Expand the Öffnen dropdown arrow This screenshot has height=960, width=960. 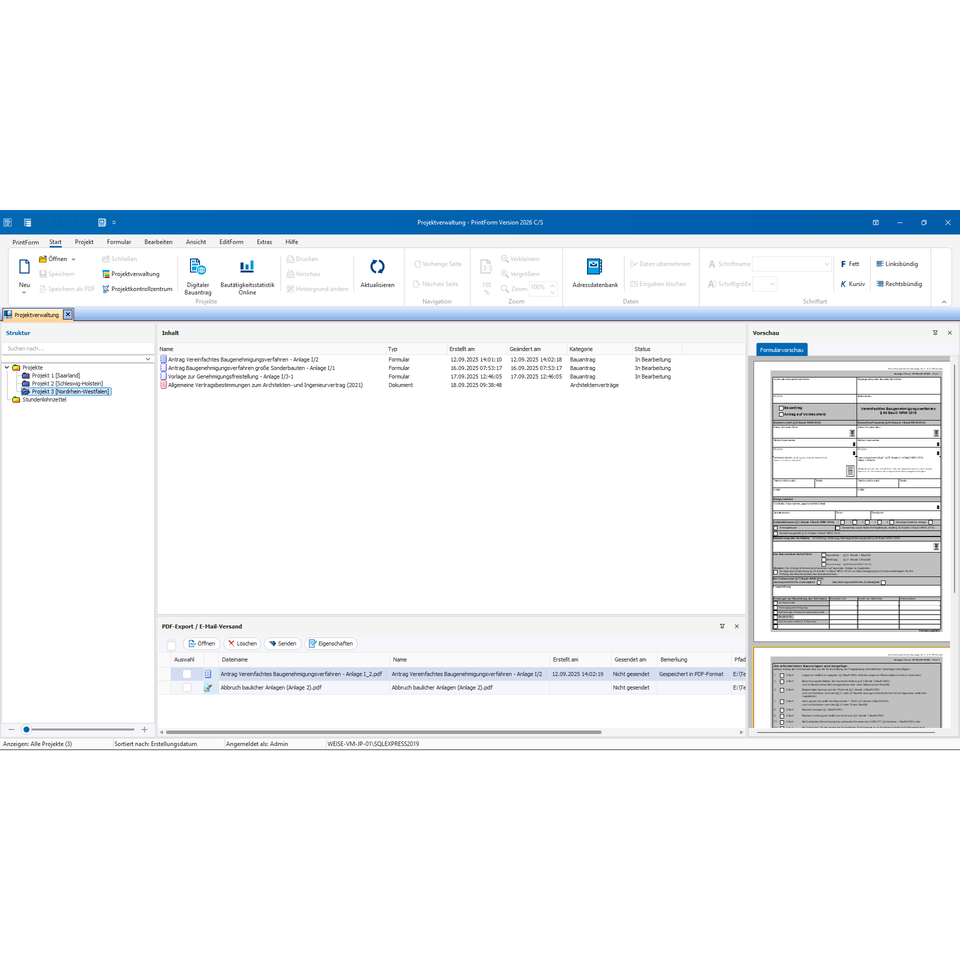[73, 259]
